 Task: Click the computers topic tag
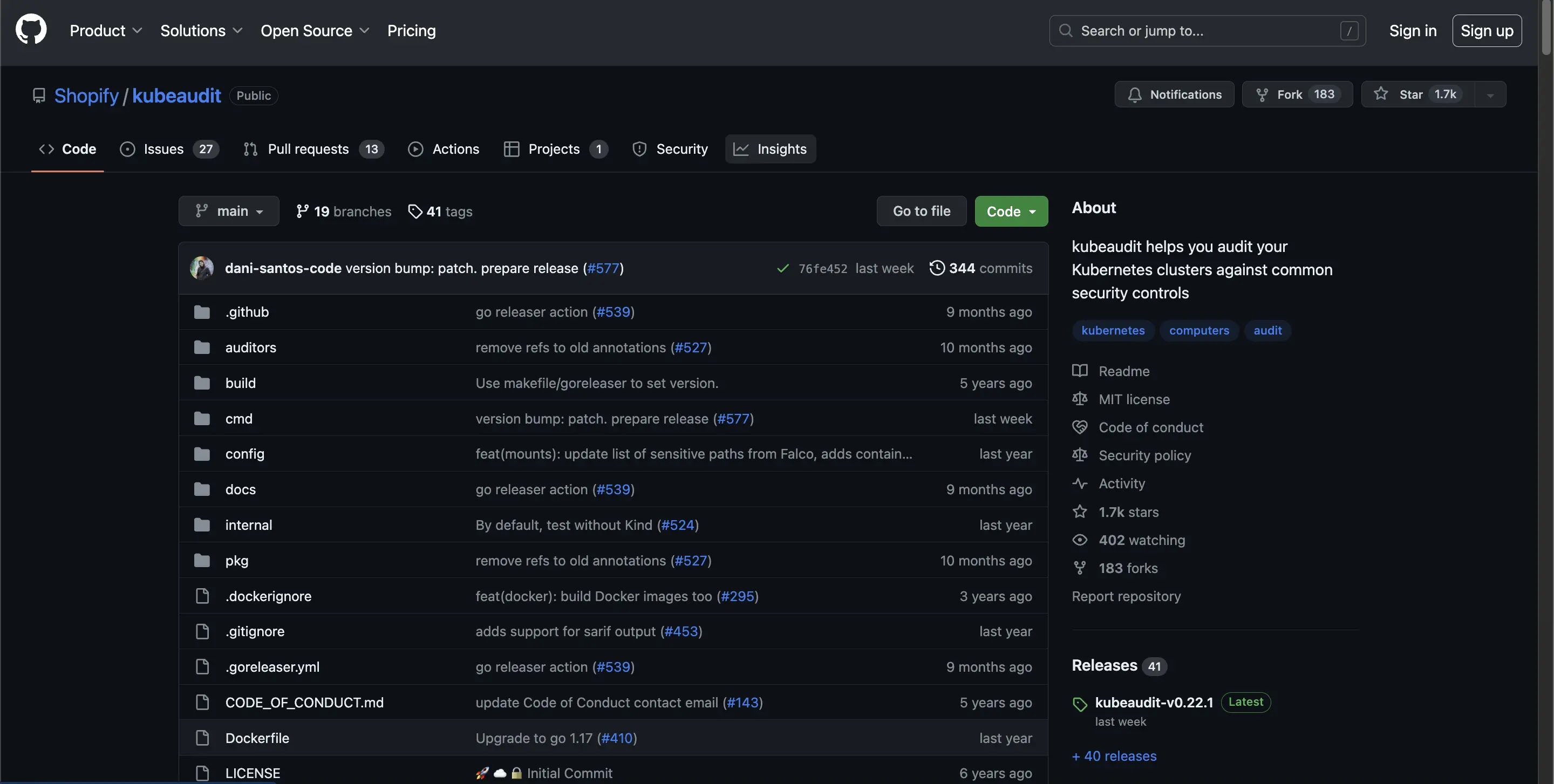click(1199, 330)
